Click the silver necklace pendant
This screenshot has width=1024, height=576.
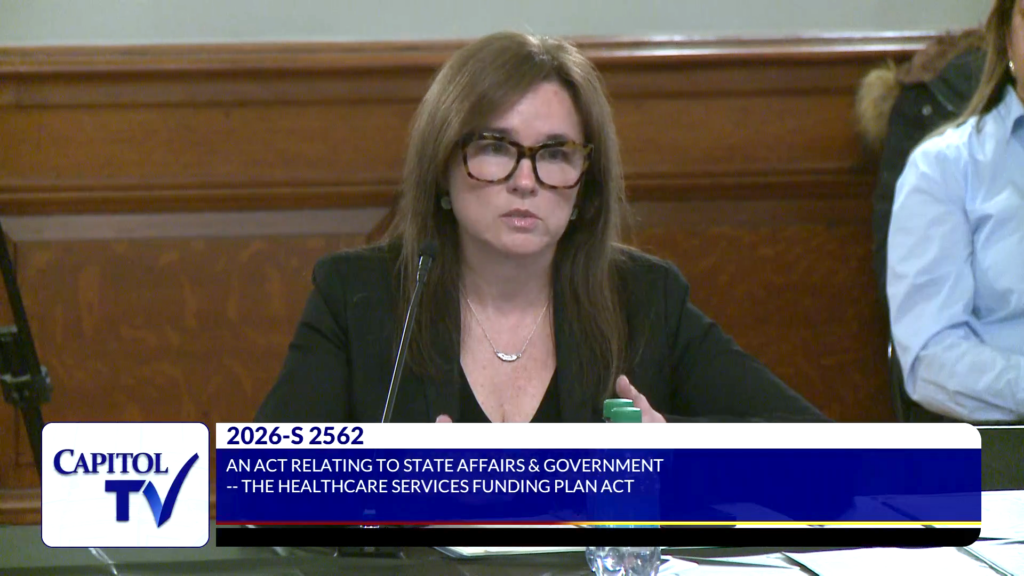[509, 354]
